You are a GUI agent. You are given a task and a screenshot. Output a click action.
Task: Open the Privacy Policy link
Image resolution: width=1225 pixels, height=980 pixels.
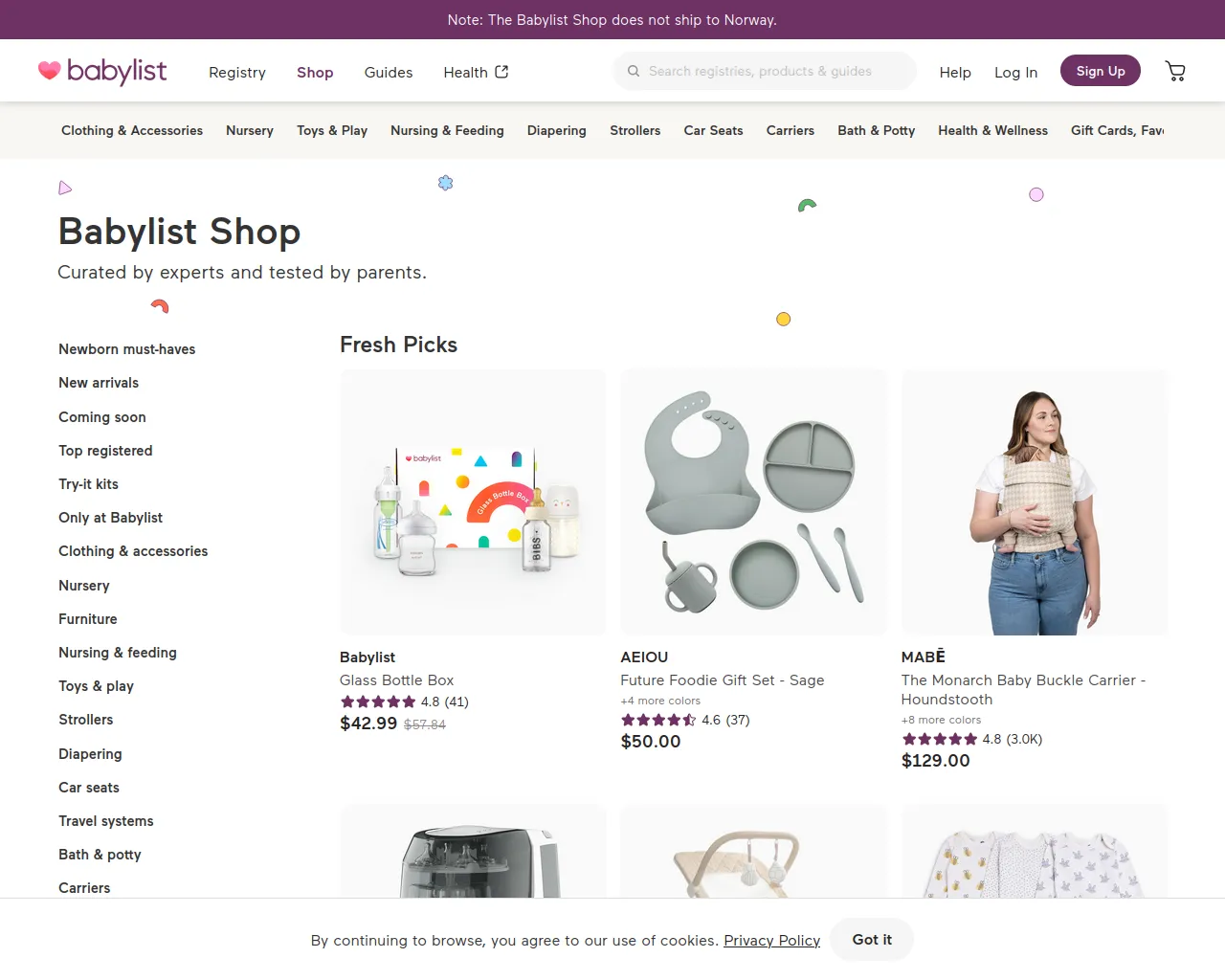(771, 941)
